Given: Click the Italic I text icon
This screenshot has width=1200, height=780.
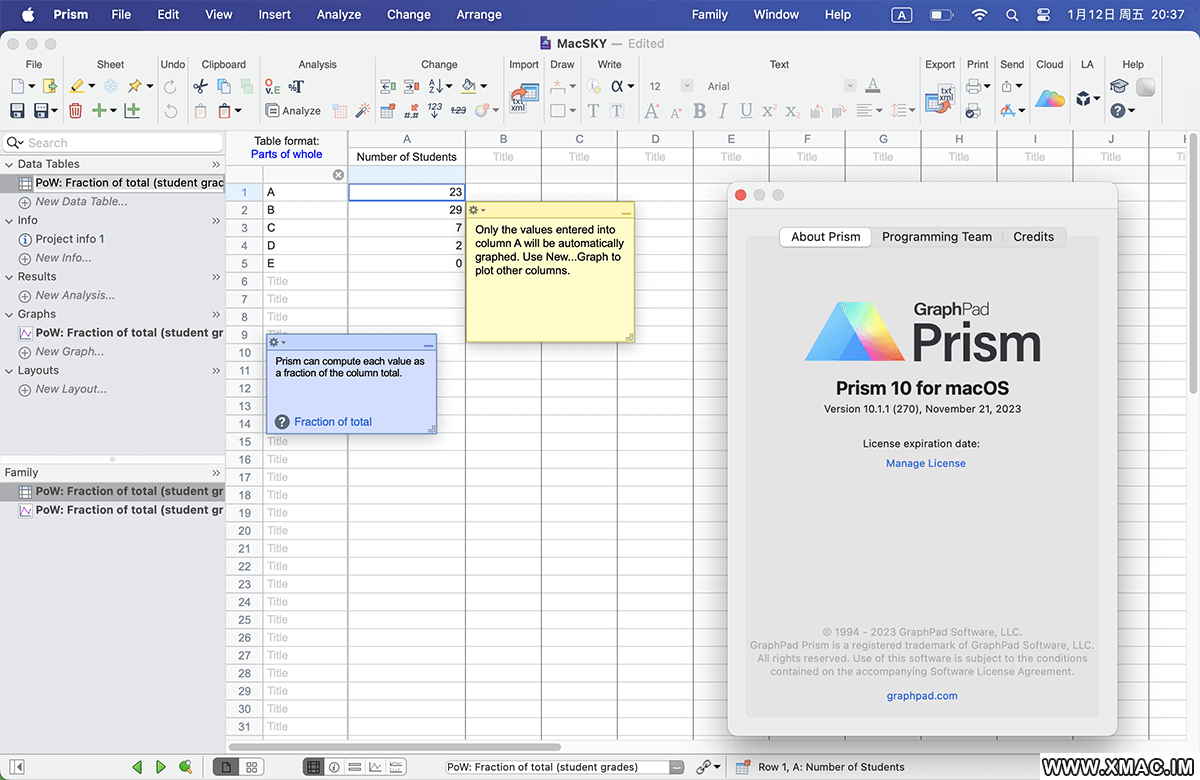Looking at the screenshot, I should [723, 111].
